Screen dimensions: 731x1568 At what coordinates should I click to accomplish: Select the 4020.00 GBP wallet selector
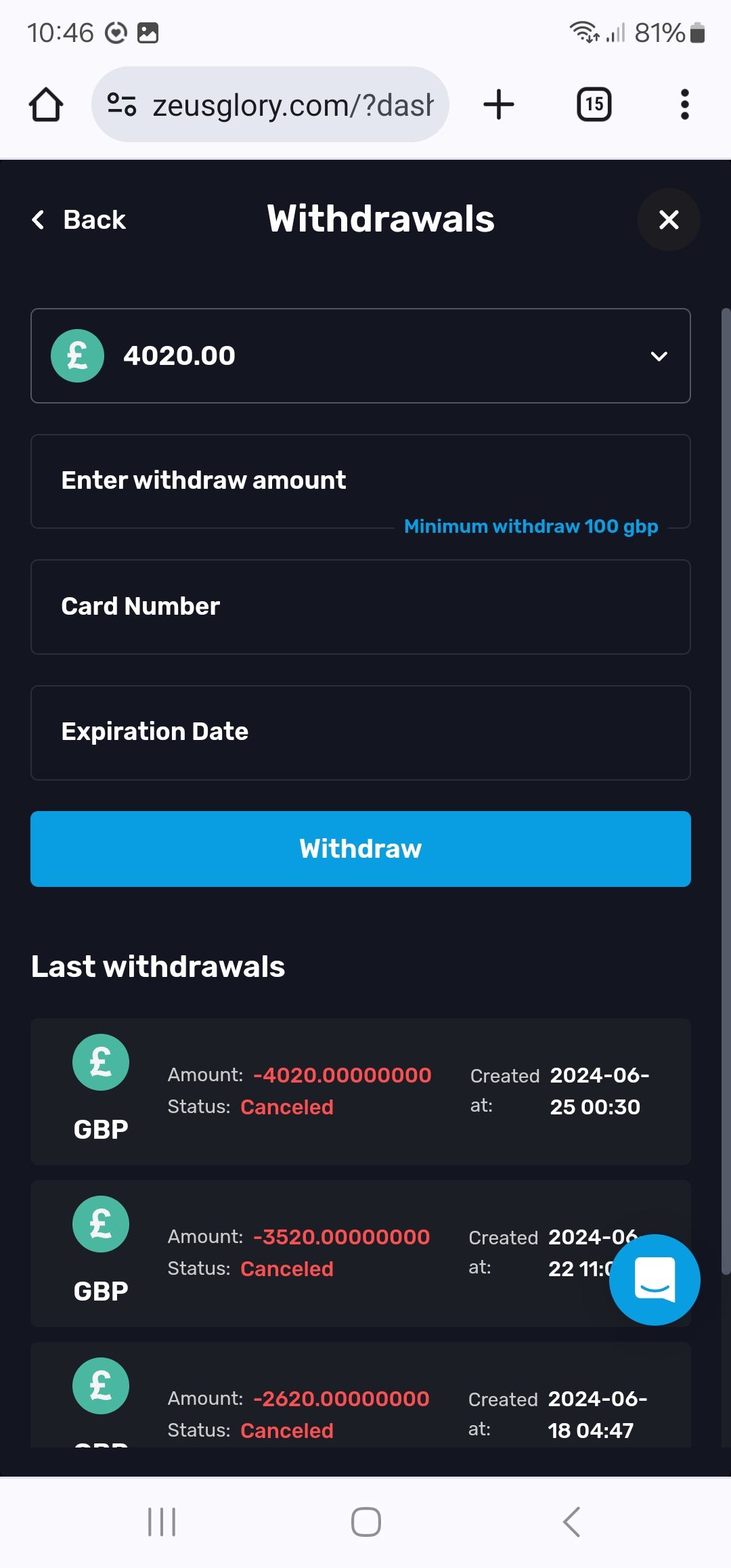point(338,356)
